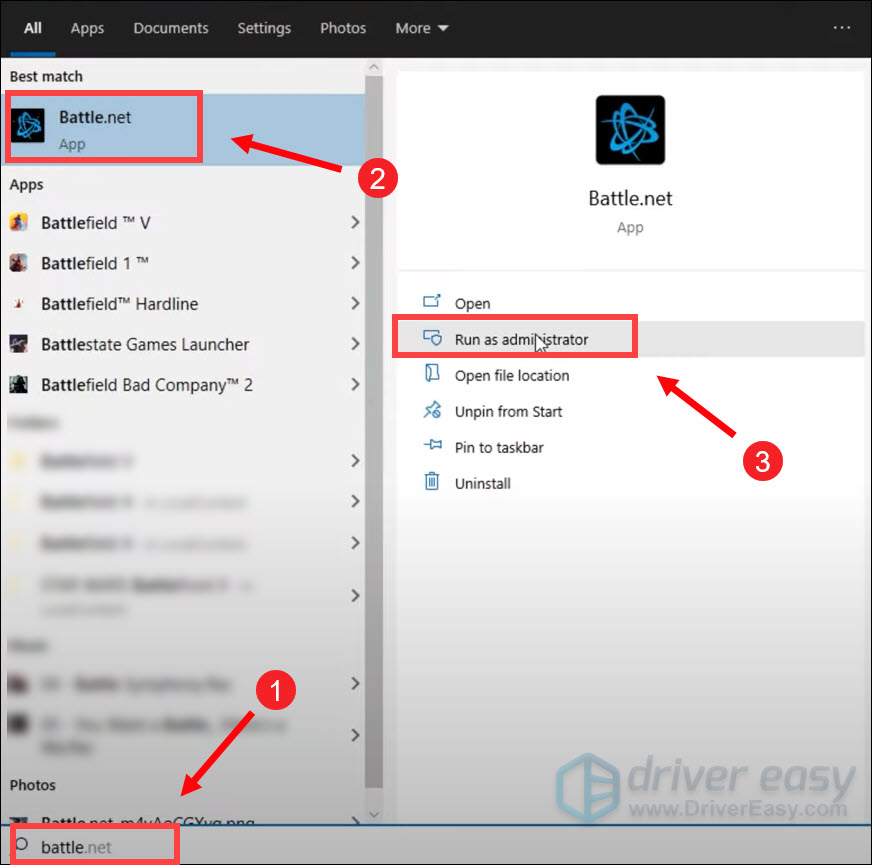Click the Uninstall trash icon
Viewport: 872px width, 865px height.
(434, 483)
